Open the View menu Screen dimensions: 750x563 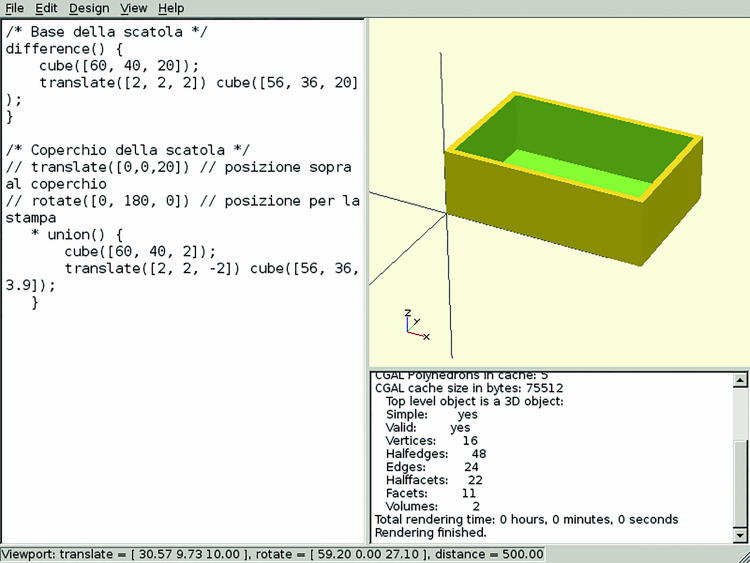pos(133,8)
